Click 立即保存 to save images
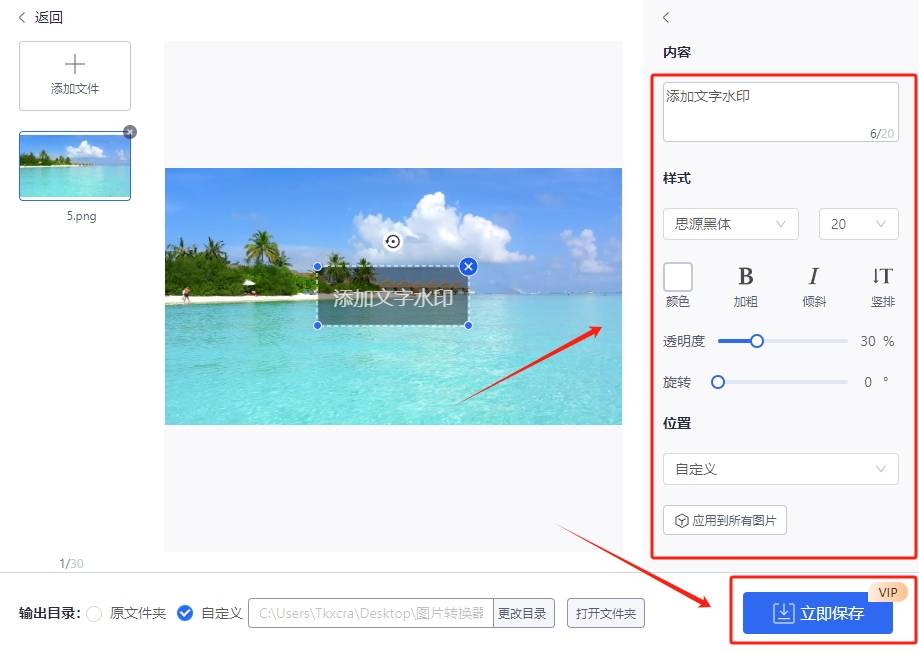Screen dimensions: 919x652 tap(817, 613)
